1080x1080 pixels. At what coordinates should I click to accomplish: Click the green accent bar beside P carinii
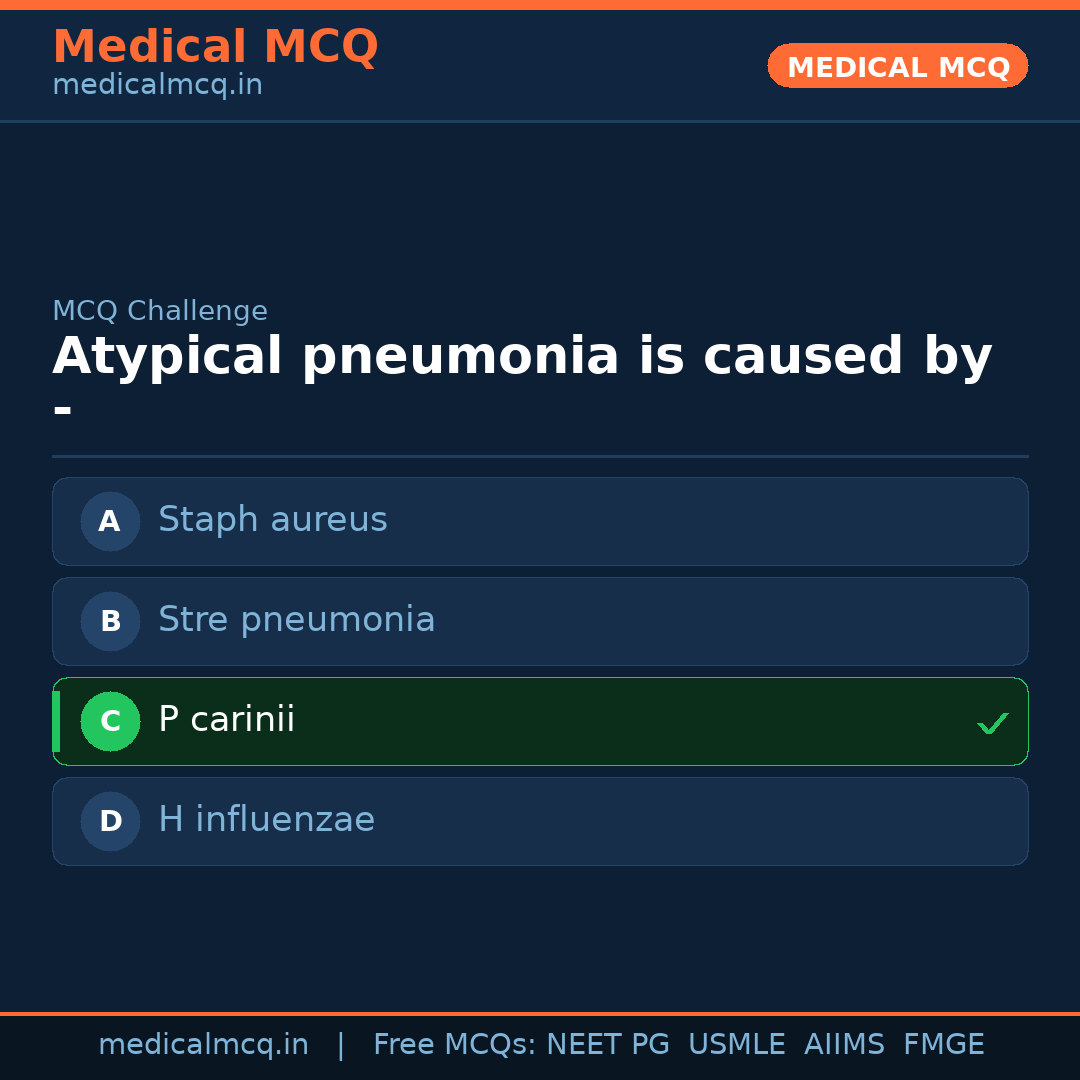(55, 721)
